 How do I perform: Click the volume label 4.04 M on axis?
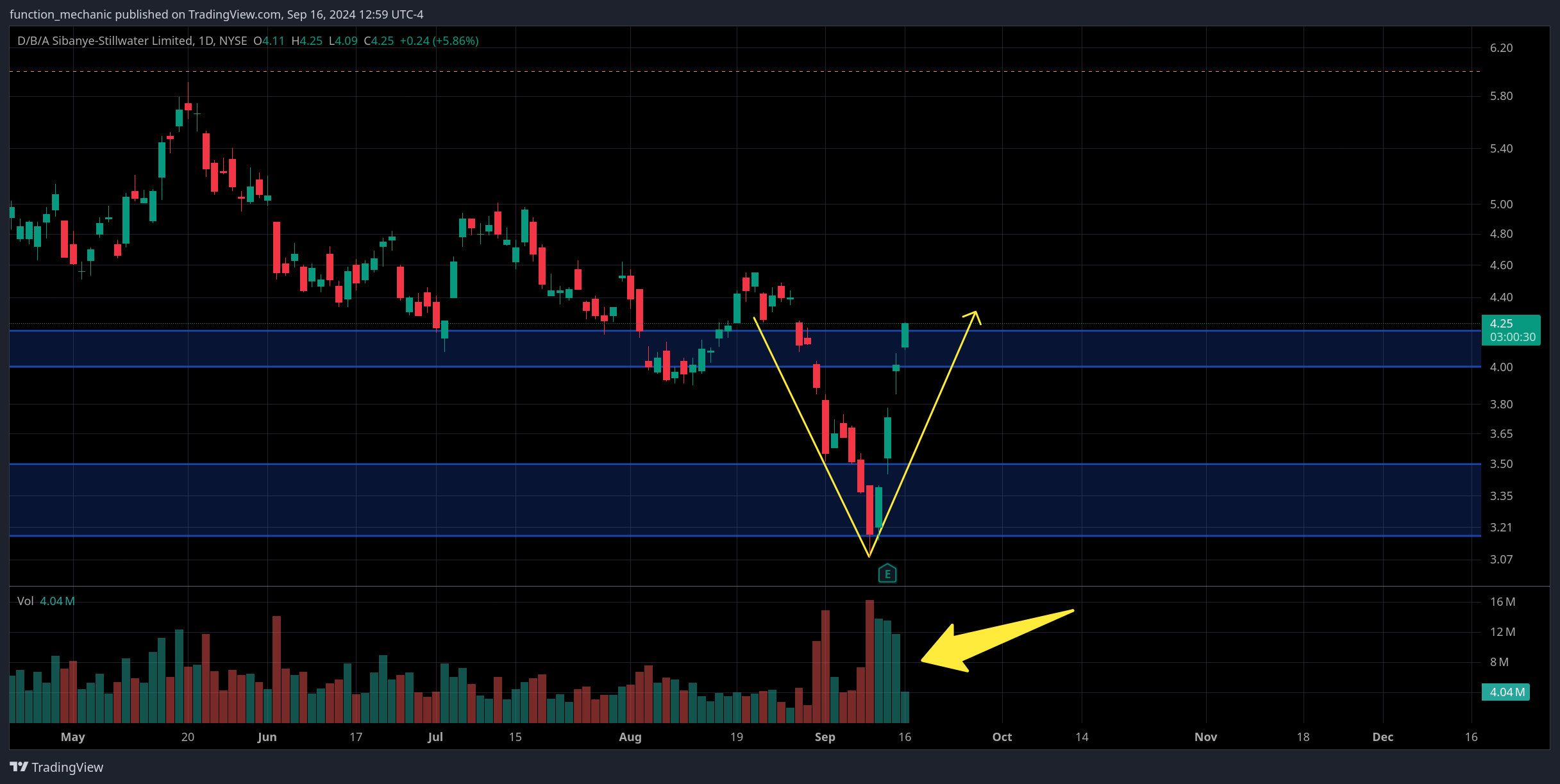(1505, 692)
